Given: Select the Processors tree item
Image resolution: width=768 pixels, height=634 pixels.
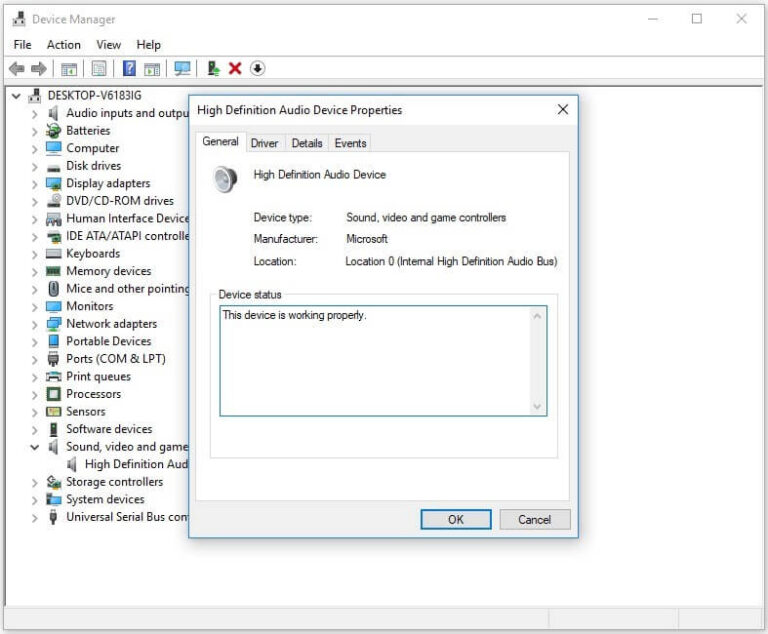Looking at the screenshot, I should (x=93, y=394).
